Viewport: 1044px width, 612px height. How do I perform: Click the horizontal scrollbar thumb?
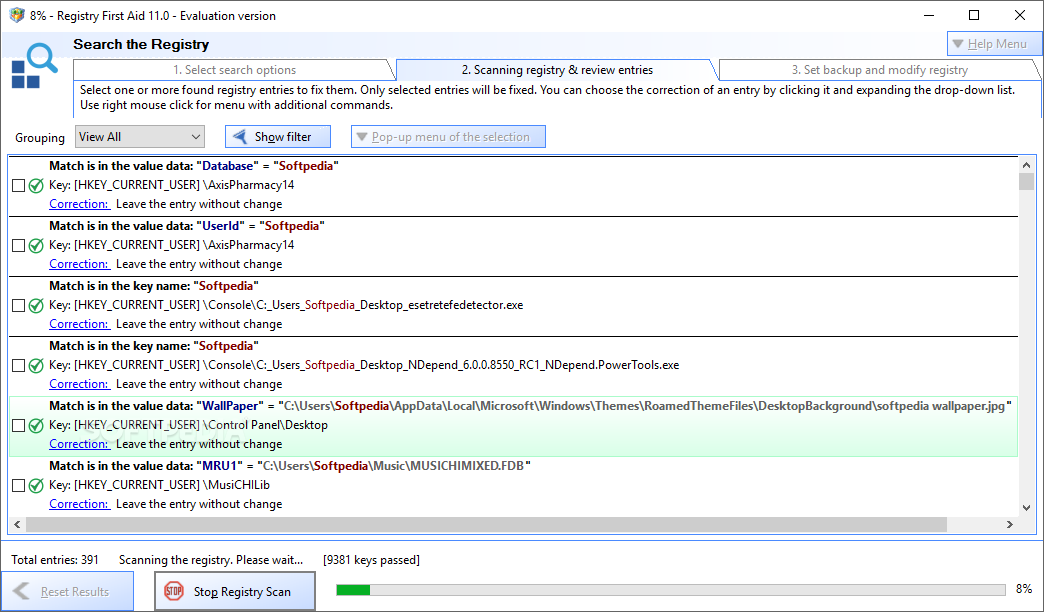point(486,525)
